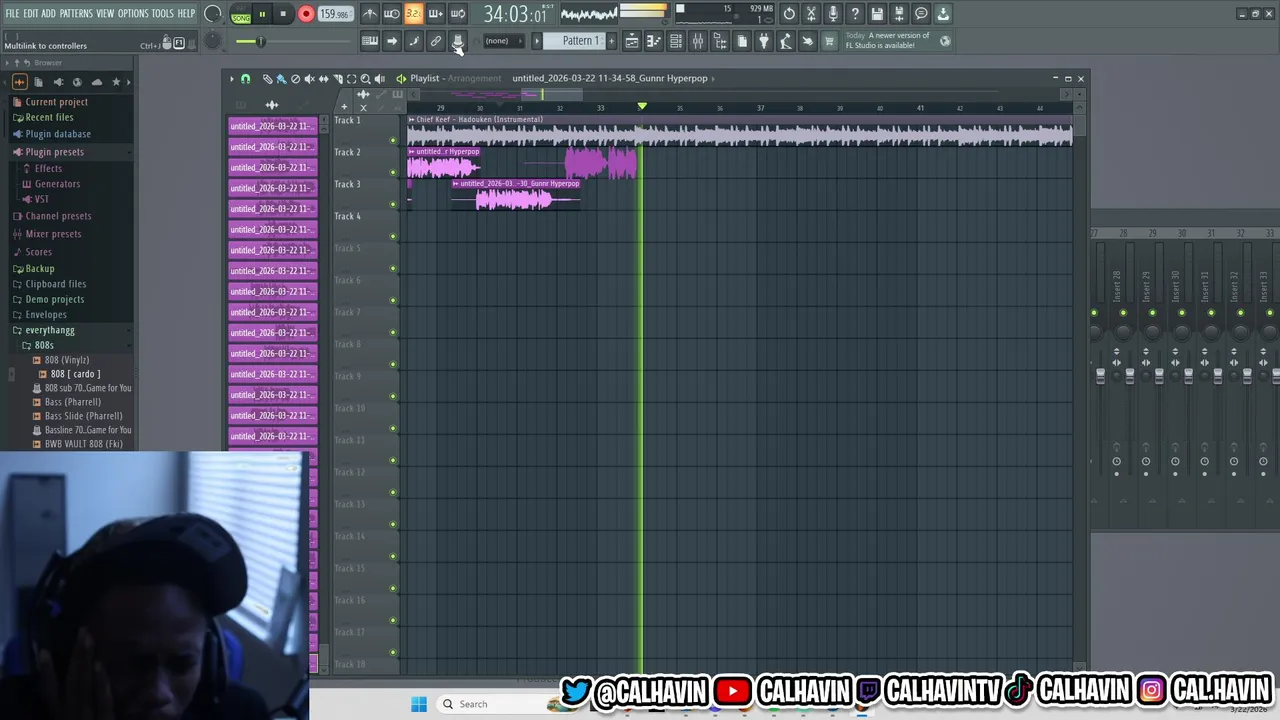
Task: Mute Track 3 with its green LED
Action: 393,204
